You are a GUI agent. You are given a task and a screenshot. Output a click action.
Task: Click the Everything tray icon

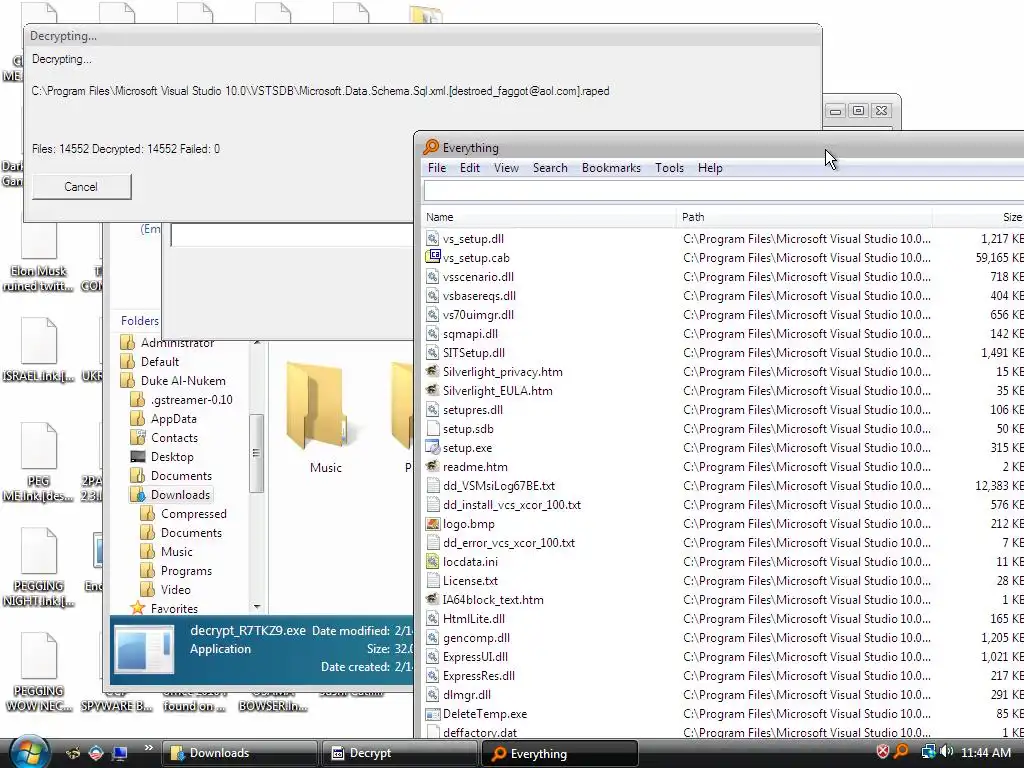click(901, 752)
